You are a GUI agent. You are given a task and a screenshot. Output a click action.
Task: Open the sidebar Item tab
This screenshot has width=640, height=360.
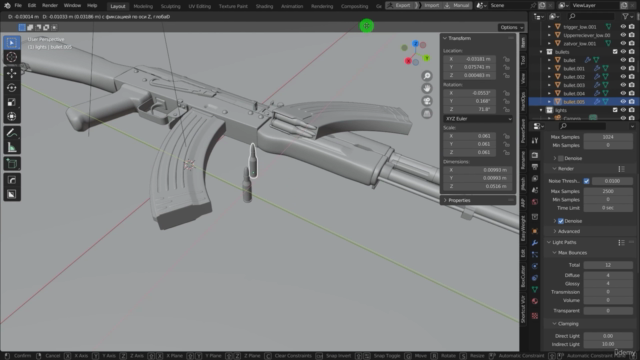(523, 43)
